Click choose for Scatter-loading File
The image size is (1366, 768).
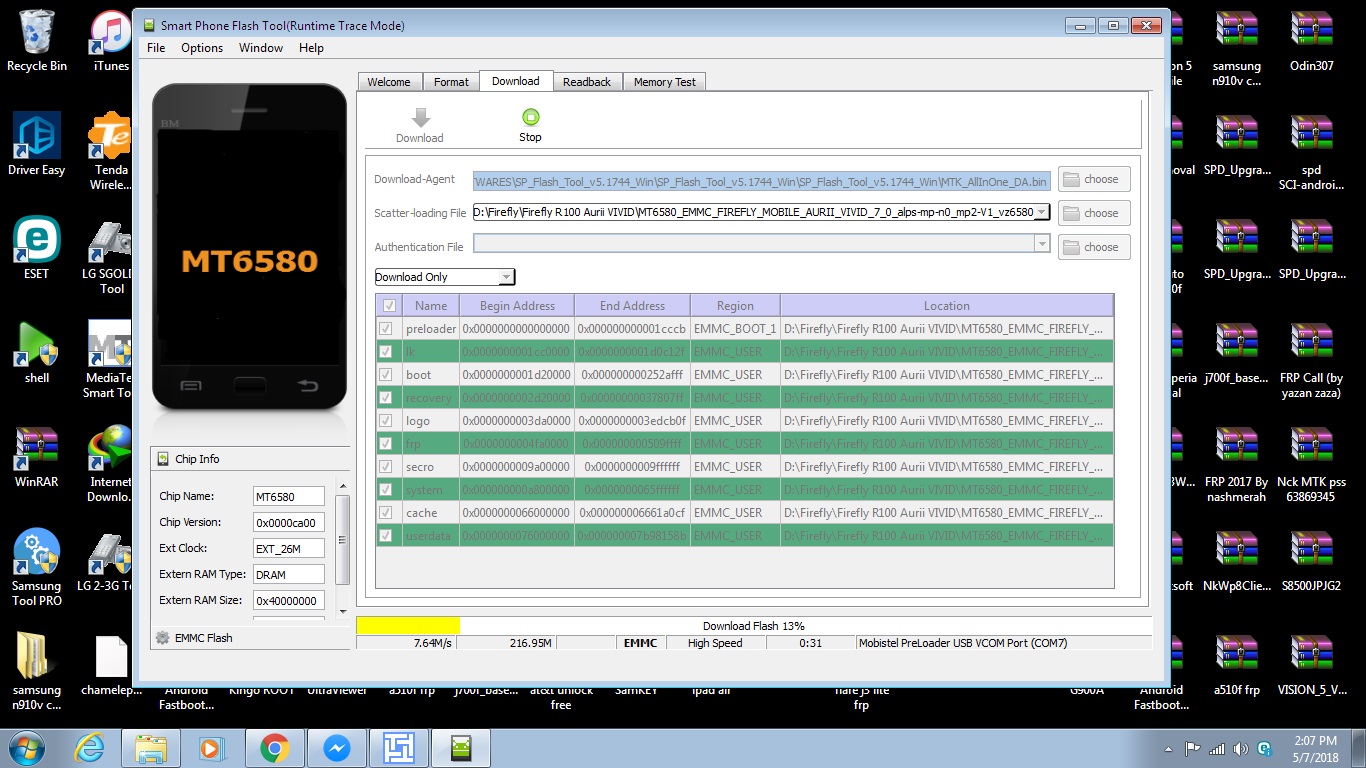1094,213
